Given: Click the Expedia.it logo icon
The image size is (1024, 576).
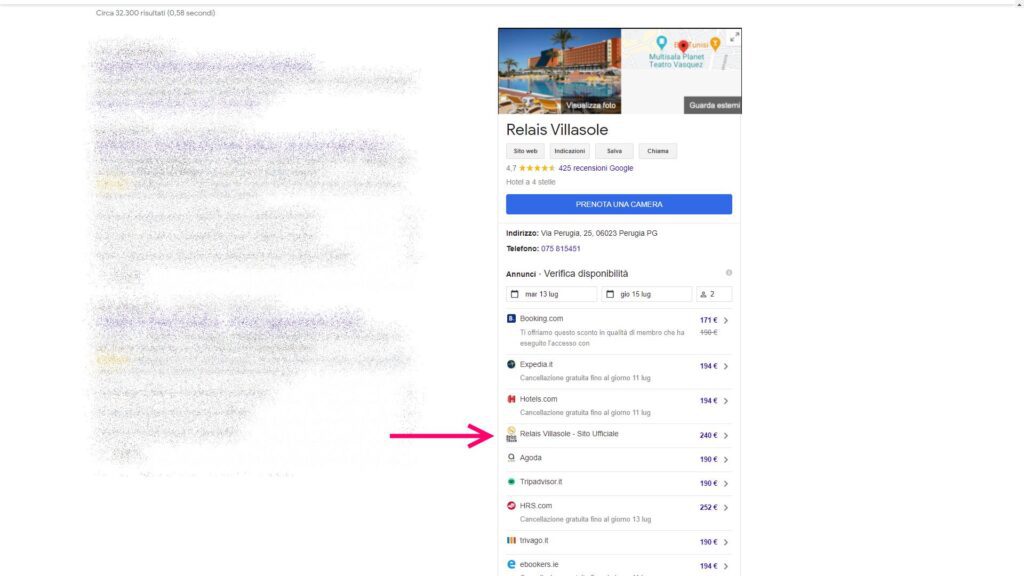Looking at the screenshot, I should tap(511, 364).
